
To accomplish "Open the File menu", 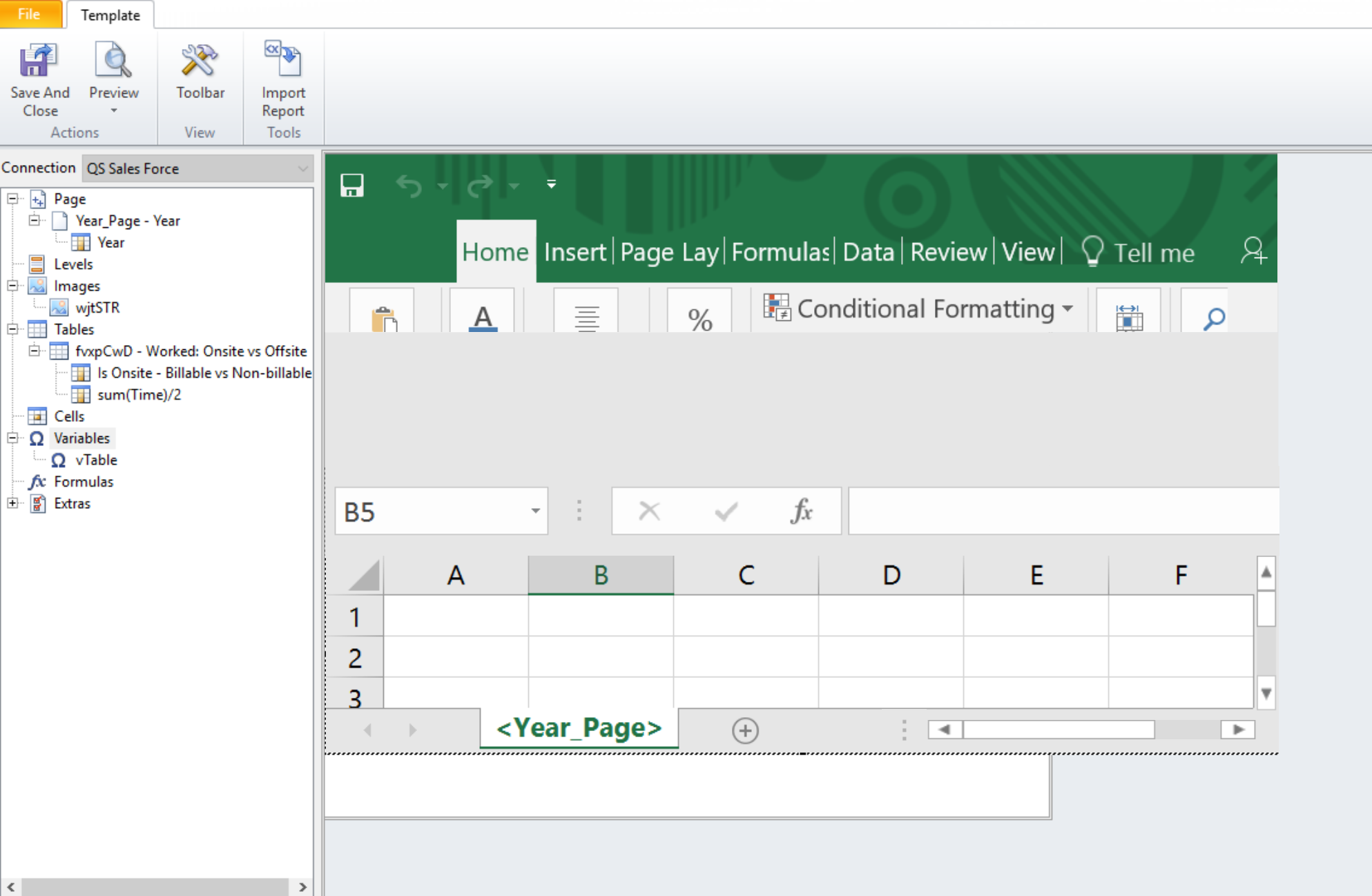I will tap(29, 12).
